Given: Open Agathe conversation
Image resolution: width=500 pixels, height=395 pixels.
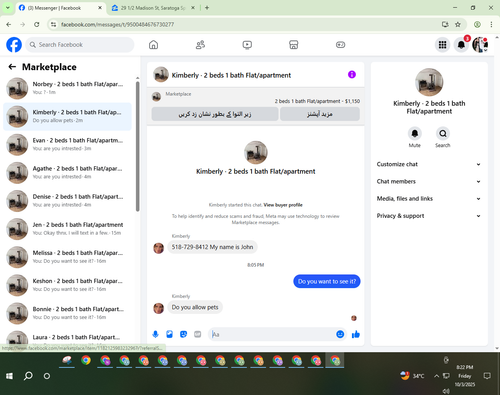Looking at the screenshot, I should pyautogui.click(x=67, y=173).
